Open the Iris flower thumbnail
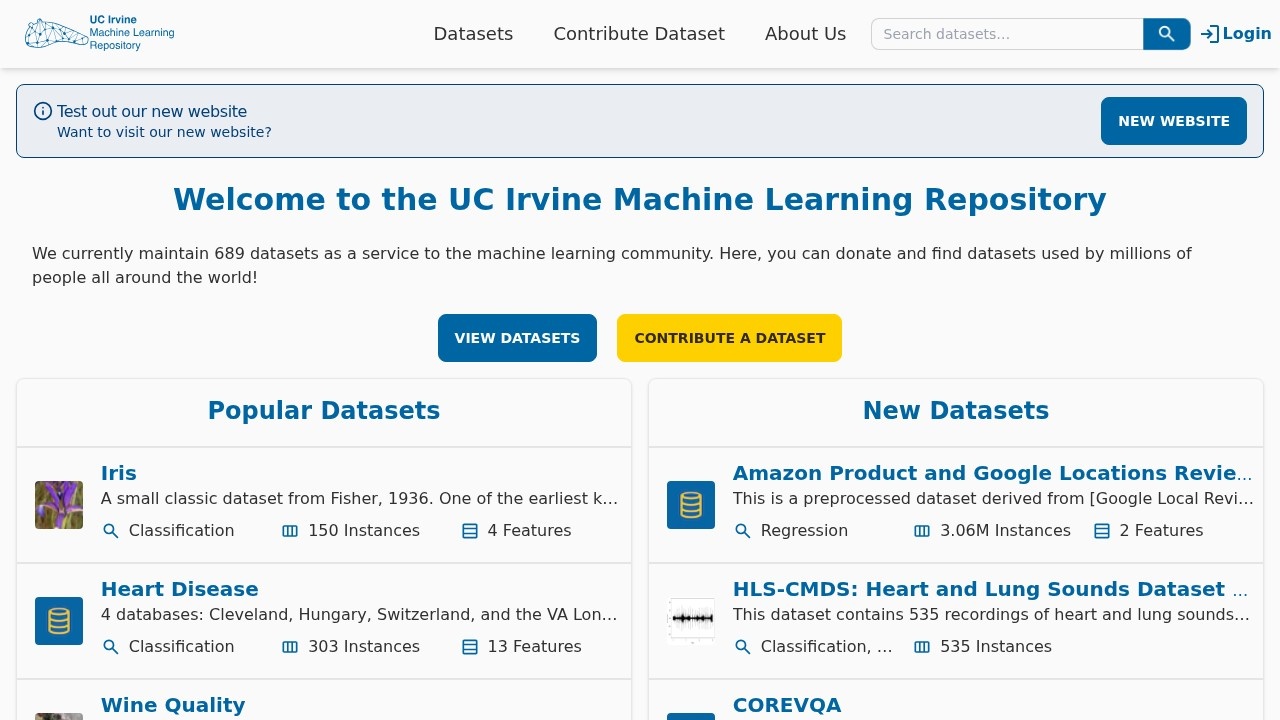This screenshot has width=1280, height=720. pos(59,505)
